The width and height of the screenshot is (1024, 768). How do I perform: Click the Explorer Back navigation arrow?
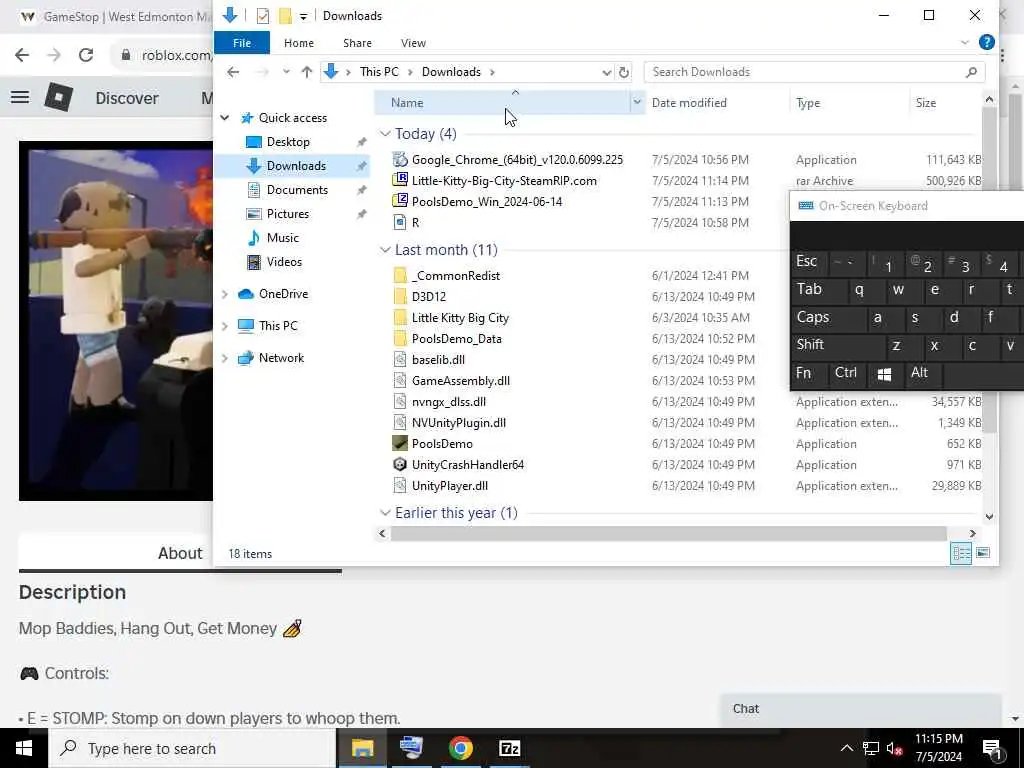click(x=233, y=72)
